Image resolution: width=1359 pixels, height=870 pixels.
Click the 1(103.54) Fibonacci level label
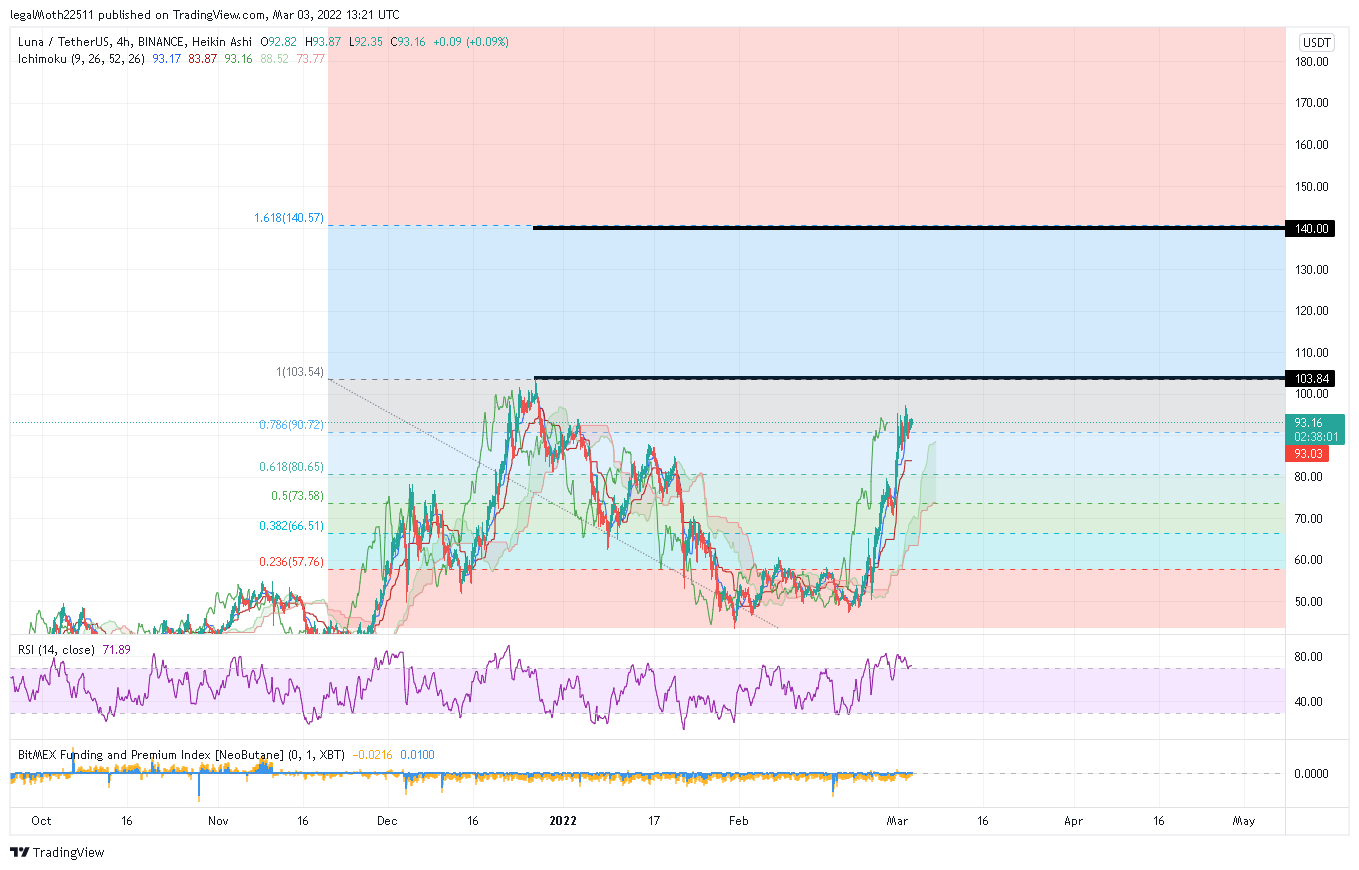pyautogui.click(x=300, y=372)
